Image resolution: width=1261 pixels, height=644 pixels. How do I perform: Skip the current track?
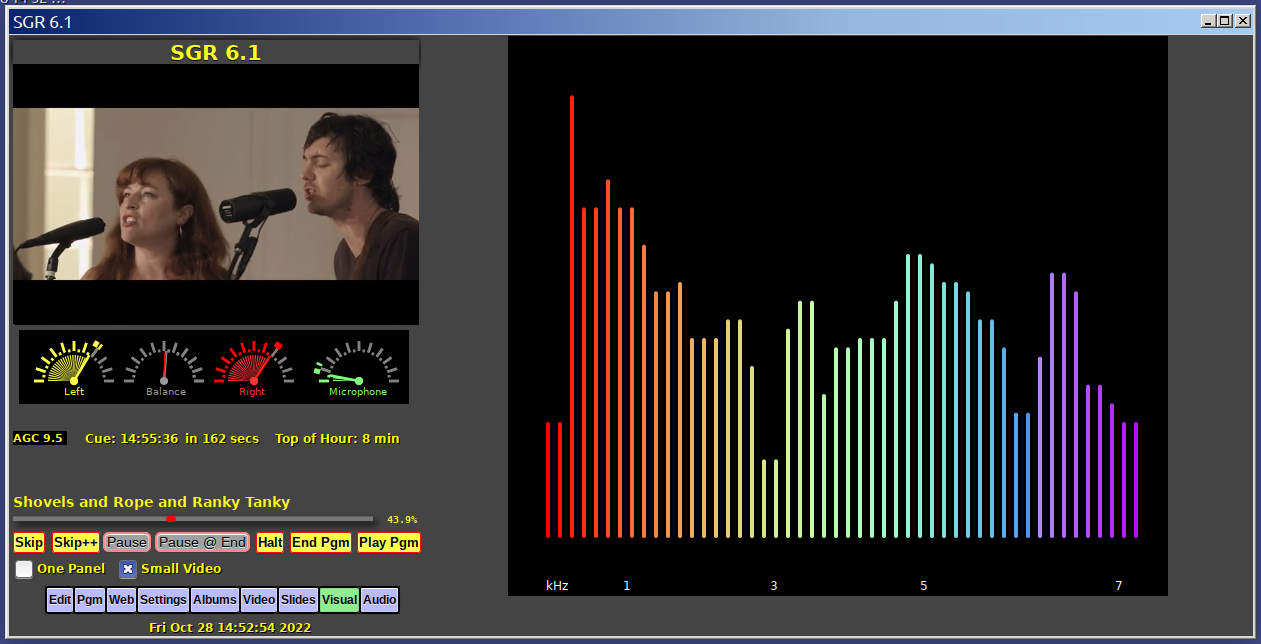click(29, 542)
